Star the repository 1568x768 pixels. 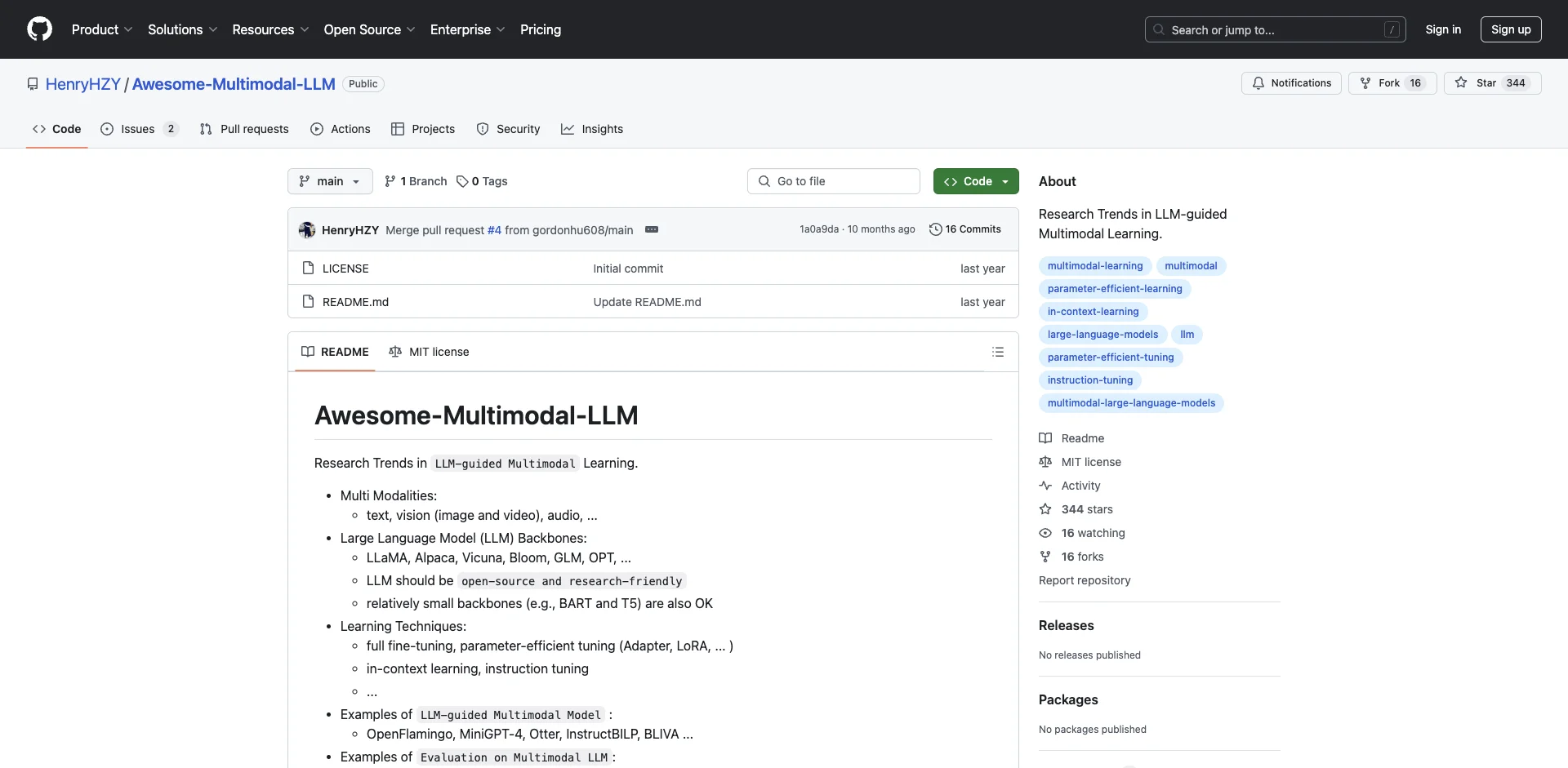1492,83
